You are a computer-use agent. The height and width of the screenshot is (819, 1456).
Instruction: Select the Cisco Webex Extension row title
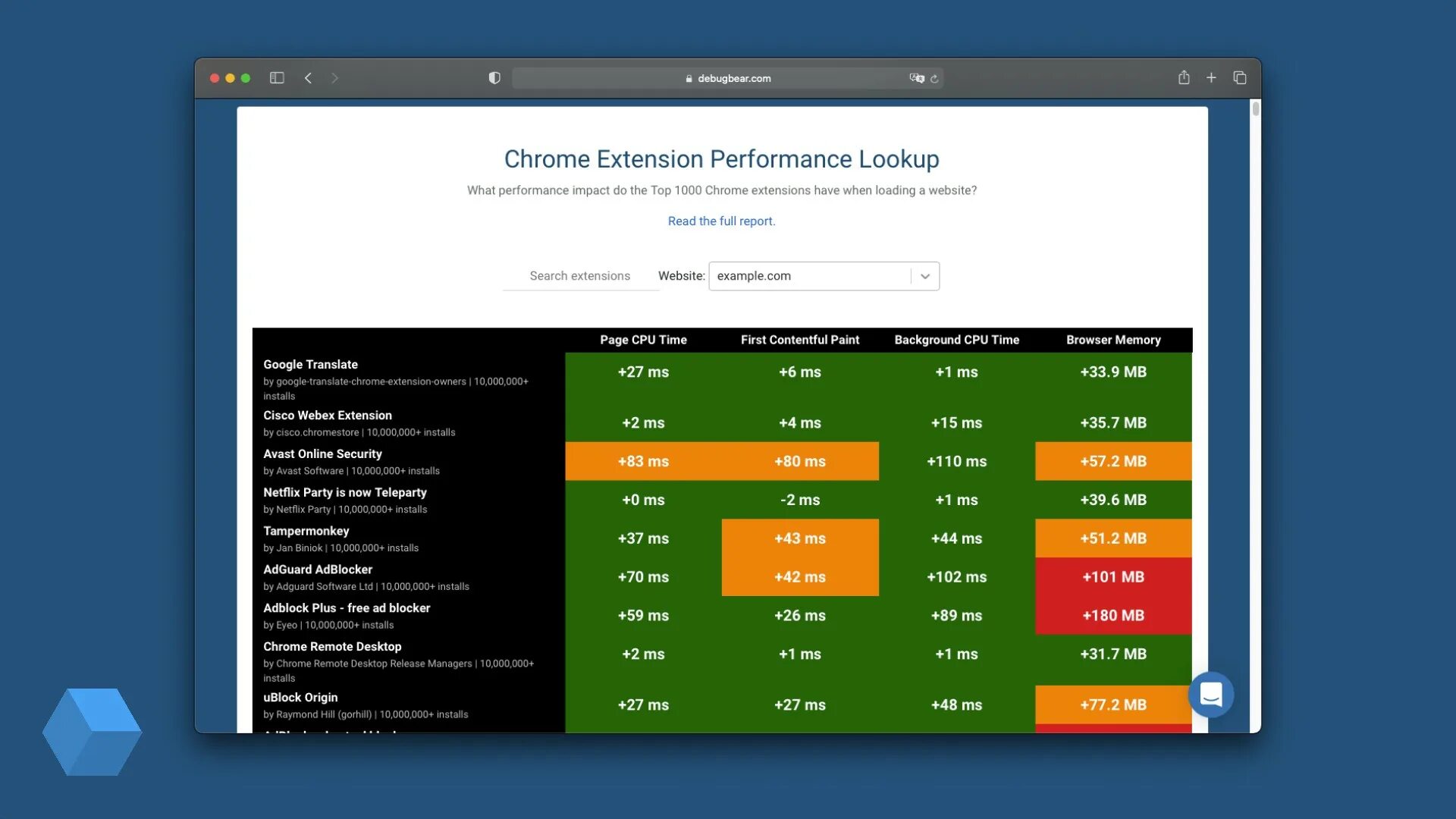(328, 416)
